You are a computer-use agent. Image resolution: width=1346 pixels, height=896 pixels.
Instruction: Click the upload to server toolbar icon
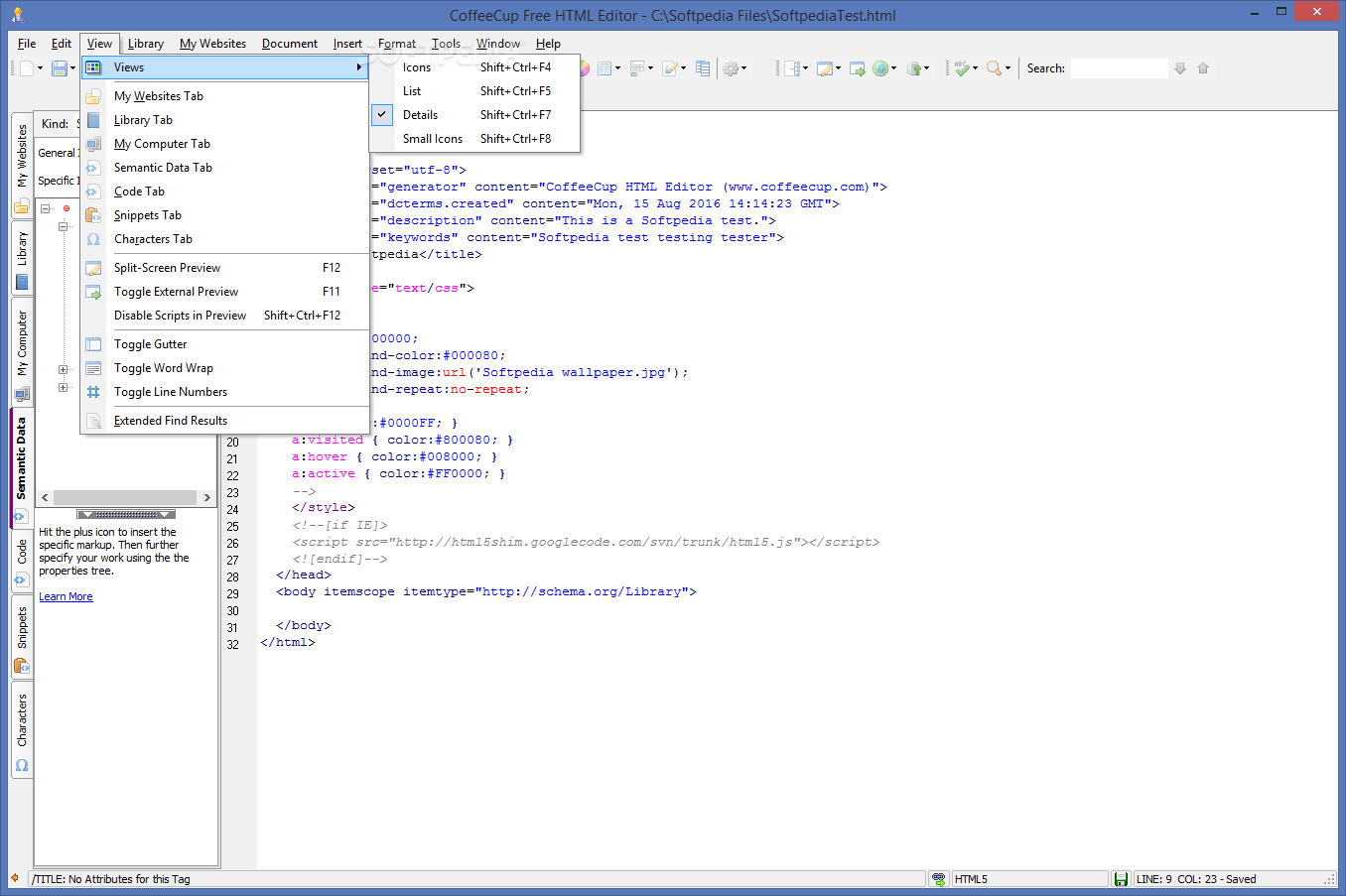(x=913, y=68)
